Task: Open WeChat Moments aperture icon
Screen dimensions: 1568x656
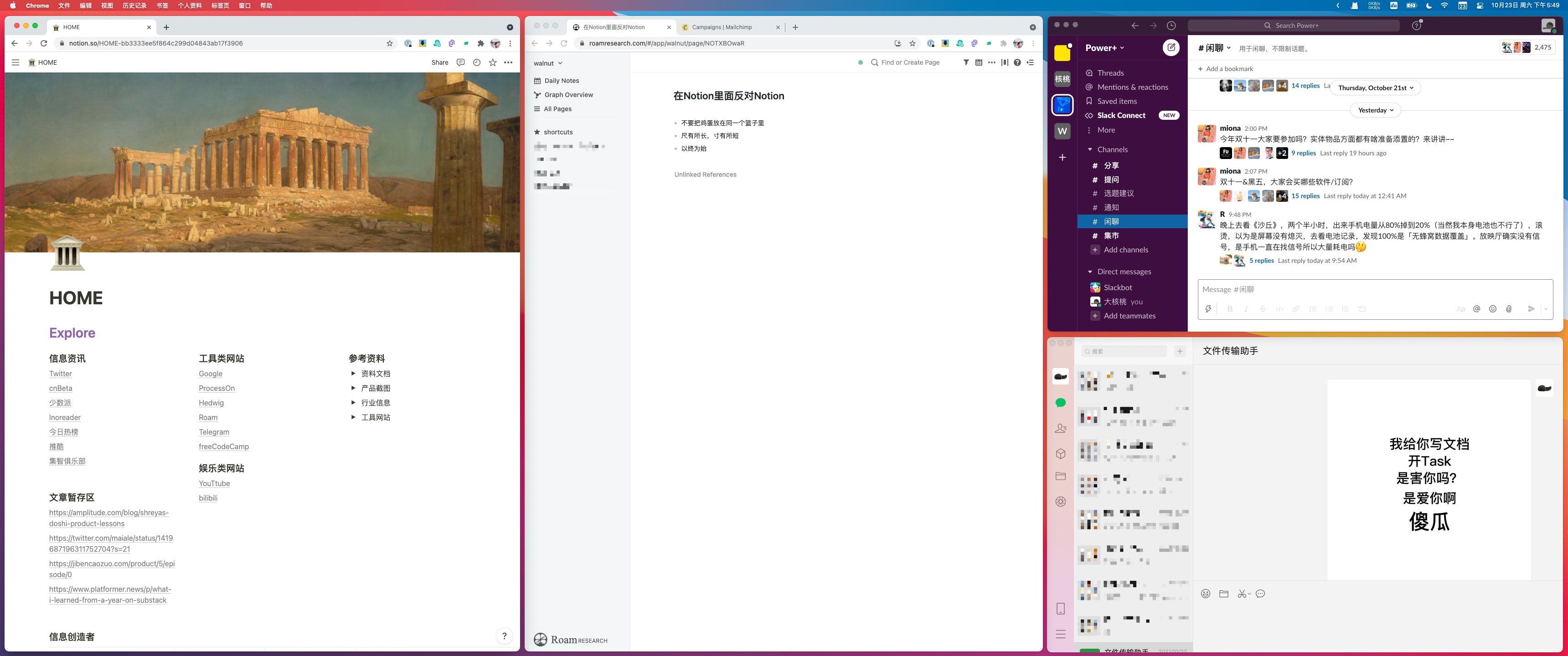Action: pyautogui.click(x=1060, y=502)
